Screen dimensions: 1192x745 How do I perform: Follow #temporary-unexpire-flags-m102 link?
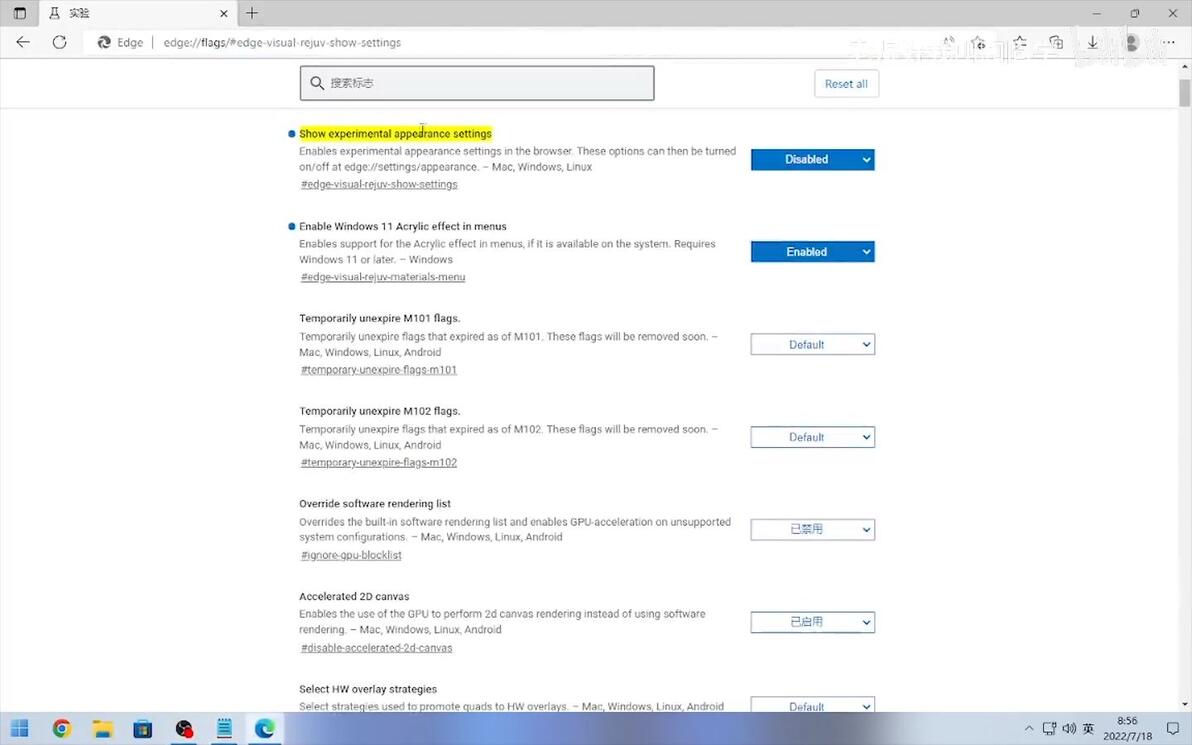[379, 462]
